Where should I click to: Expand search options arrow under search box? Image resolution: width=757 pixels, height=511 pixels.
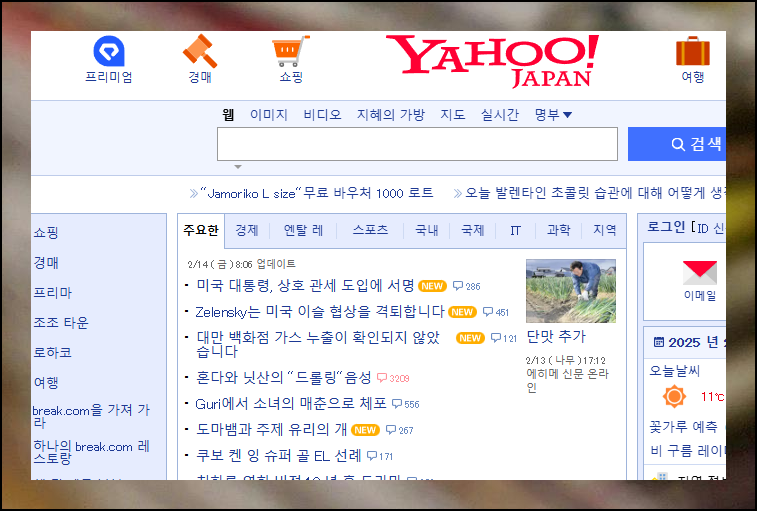point(238,167)
